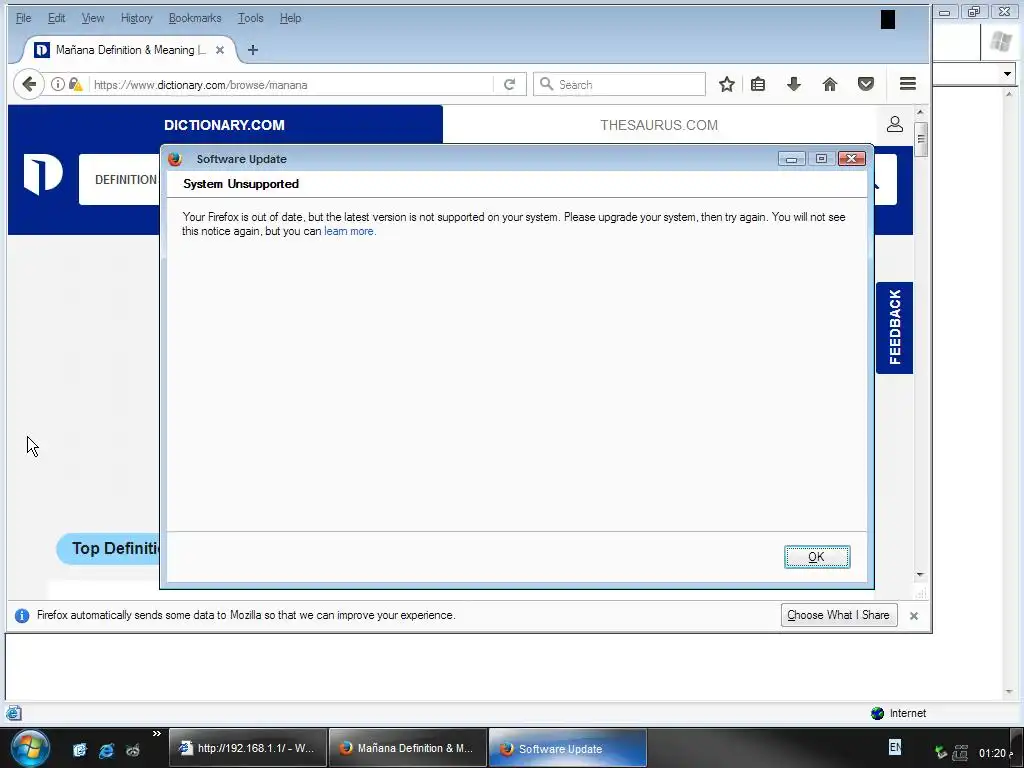The width and height of the screenshot is (1024, 768).
Task: Open the Downloads arrow icon
Action: tap(793, 84)
